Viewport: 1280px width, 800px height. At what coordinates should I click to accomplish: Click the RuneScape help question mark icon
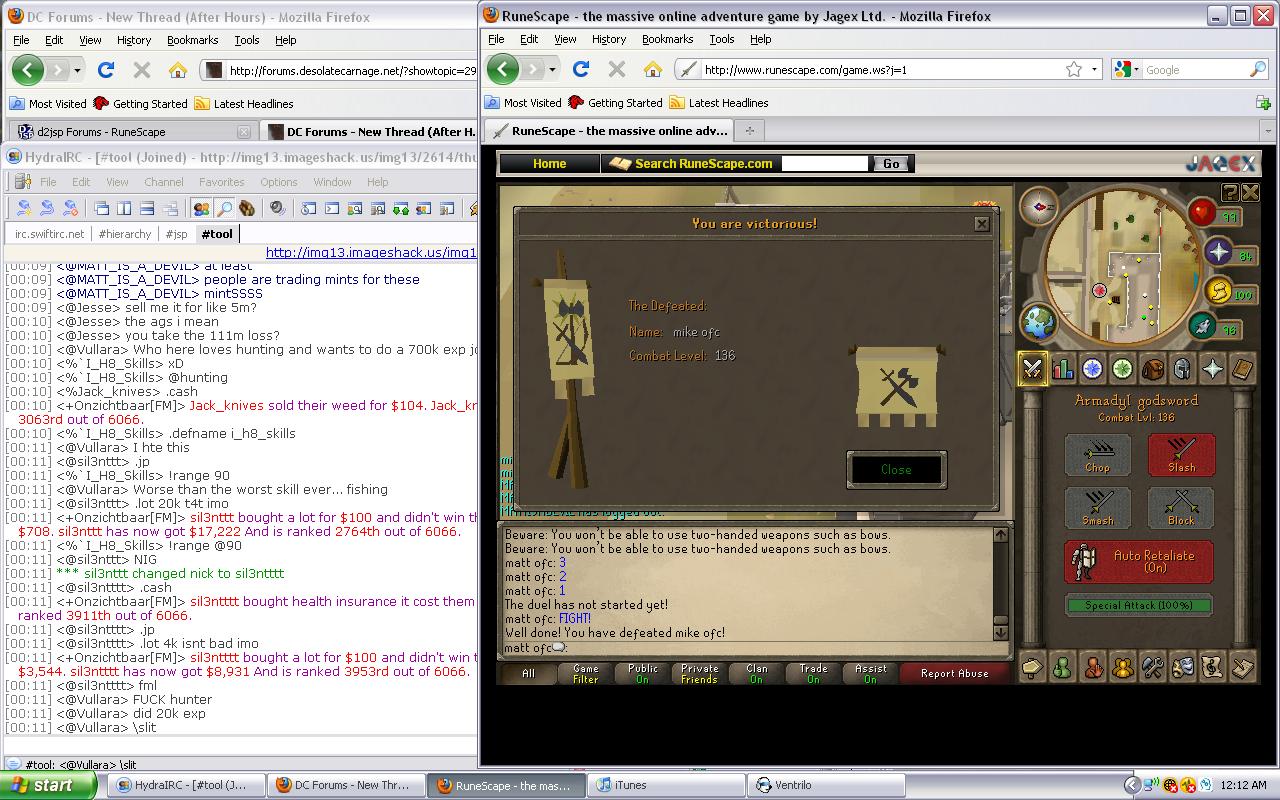pos(1230,193)
